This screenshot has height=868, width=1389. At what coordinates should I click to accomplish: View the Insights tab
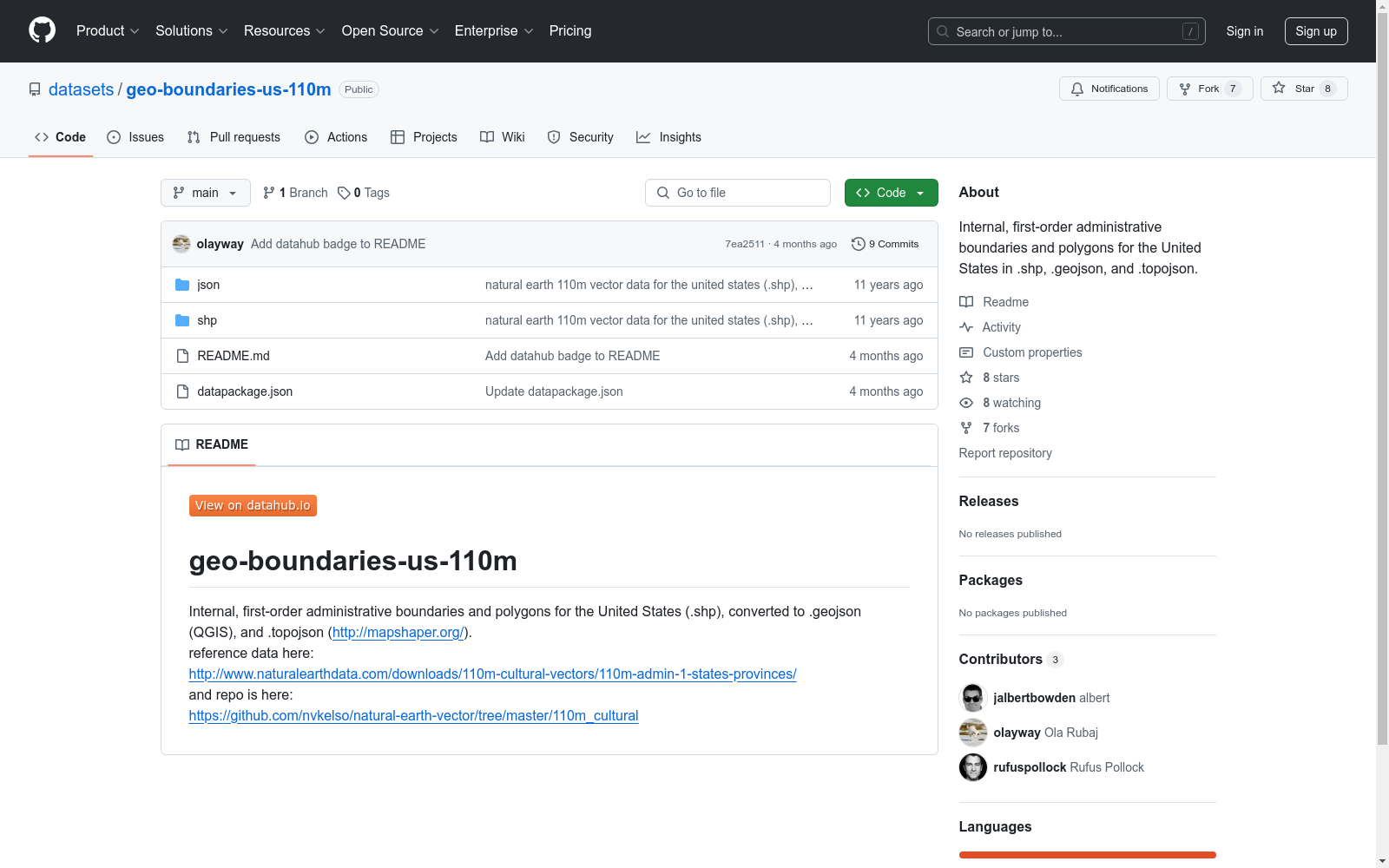pyautogui.click(x=668, y=137)
